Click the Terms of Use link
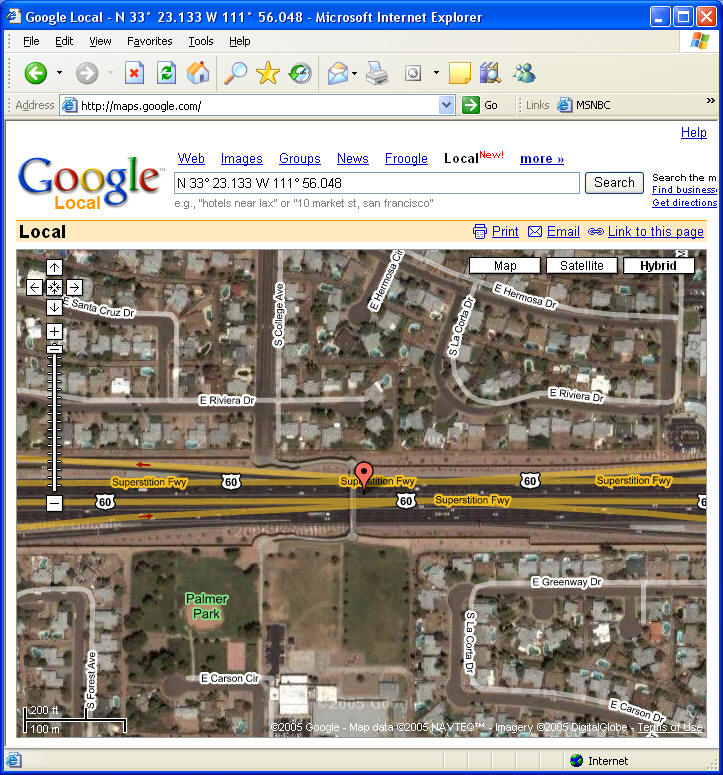 click(670, 727)
